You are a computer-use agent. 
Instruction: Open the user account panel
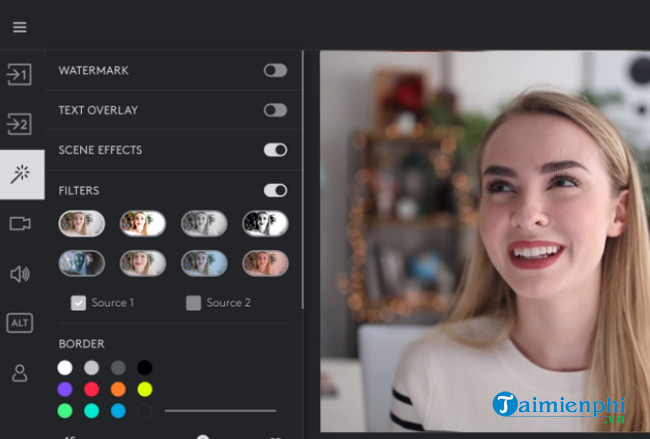click(x=19, y=373)
